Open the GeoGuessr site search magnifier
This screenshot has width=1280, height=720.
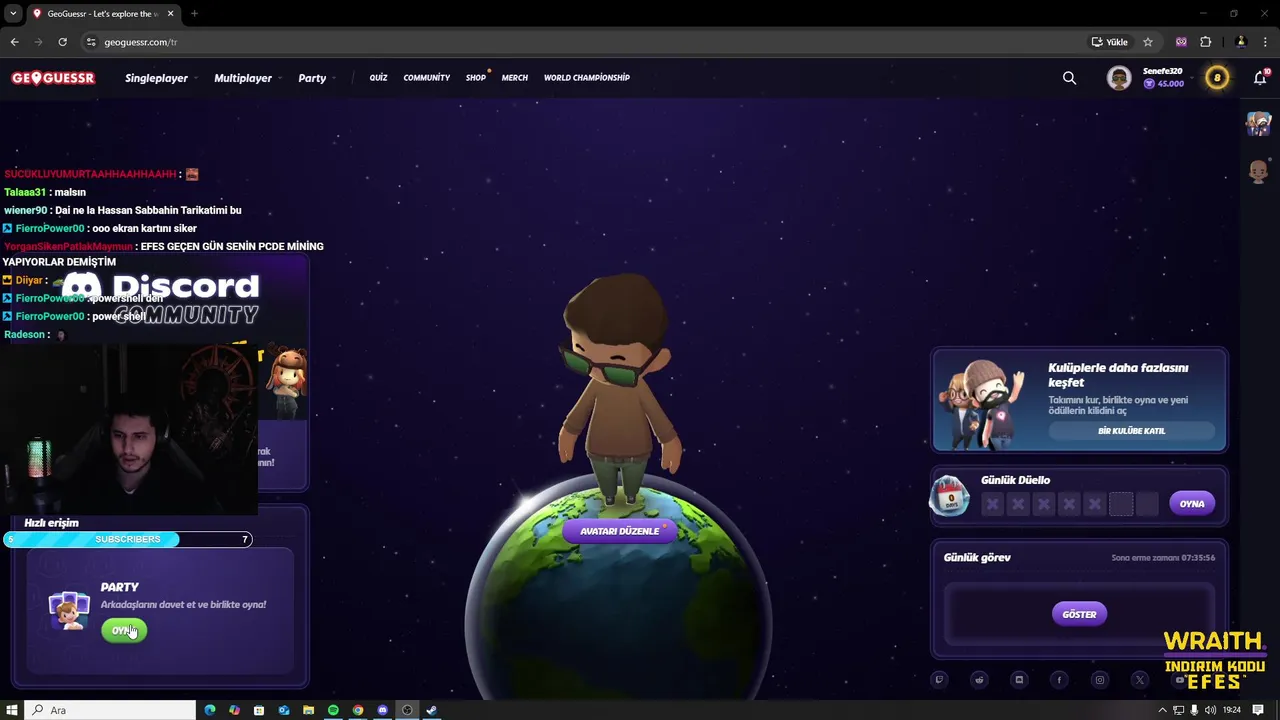[x=1069, y=78]
